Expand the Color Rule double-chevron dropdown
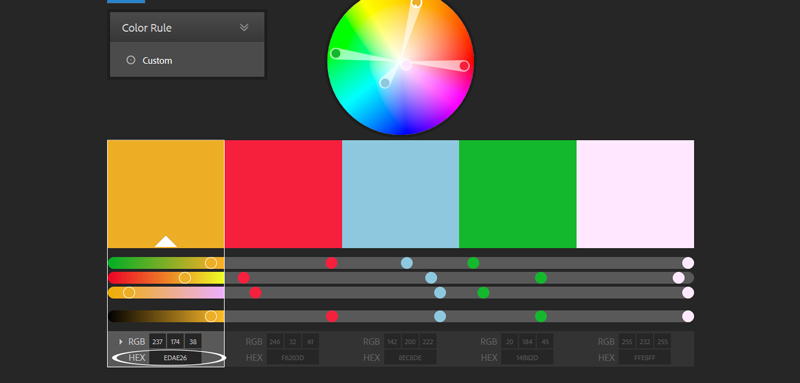Screen dimensions: 800x383 pyautogui.click(x=244, y=28)
